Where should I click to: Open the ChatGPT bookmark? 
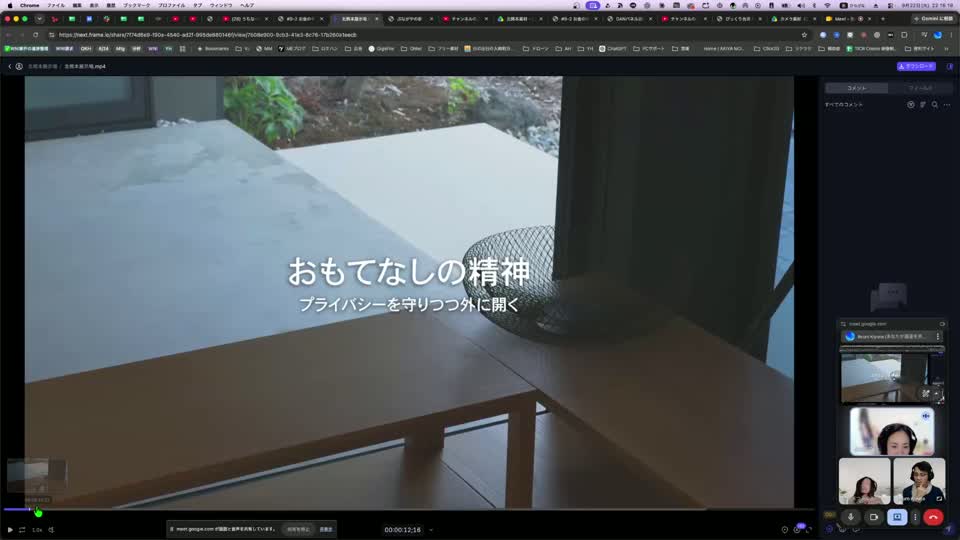pyautogui.click(x=612, y=48)
